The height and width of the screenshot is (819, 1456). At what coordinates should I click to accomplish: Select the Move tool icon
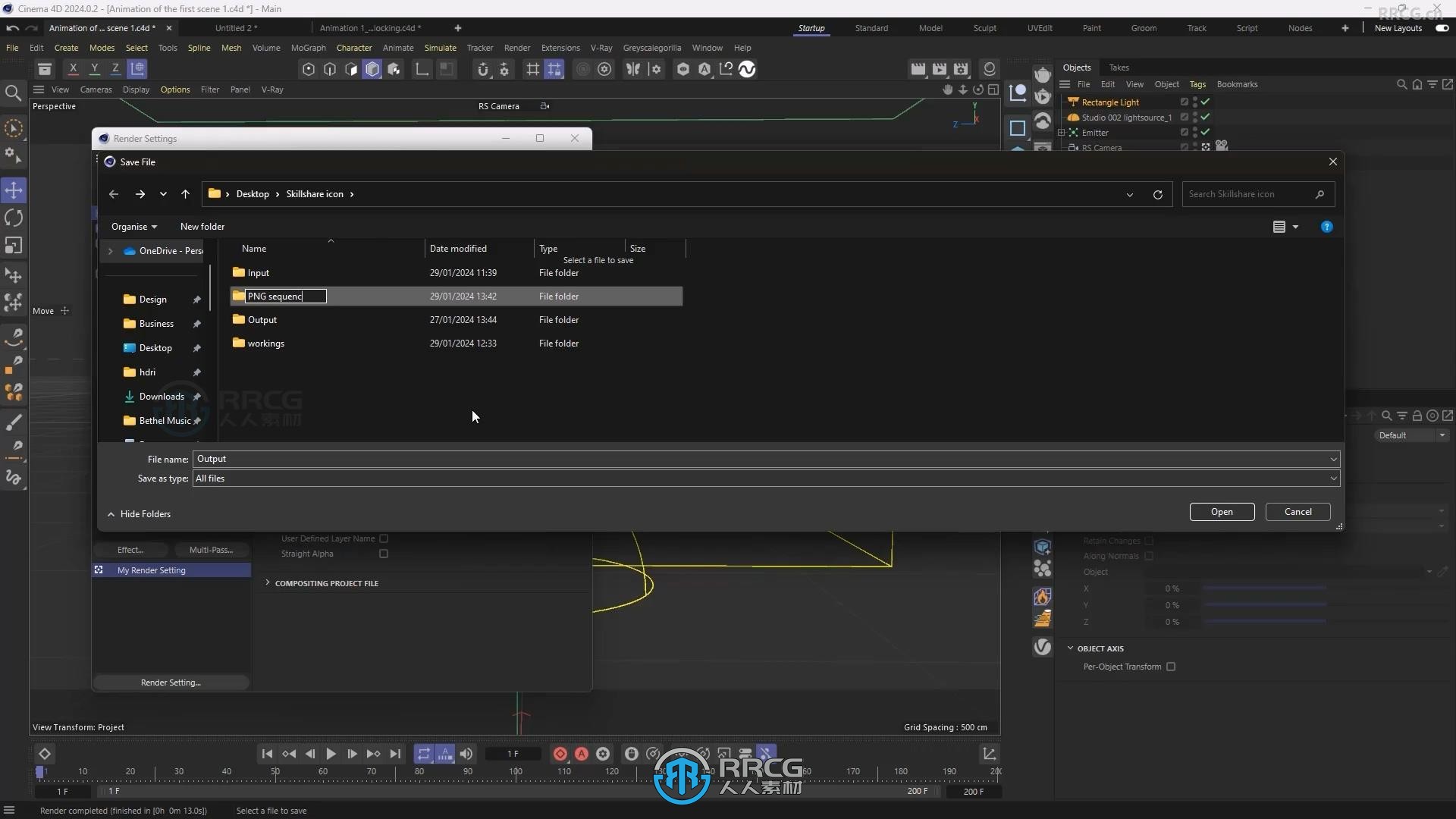point(13,190)
